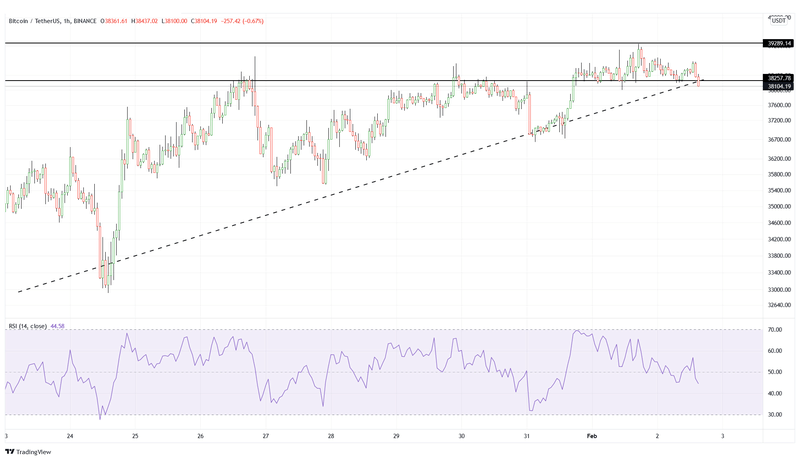Click the RSI value 44.58
This screenshot has width=800, height=460.
[x=58, y=326]
